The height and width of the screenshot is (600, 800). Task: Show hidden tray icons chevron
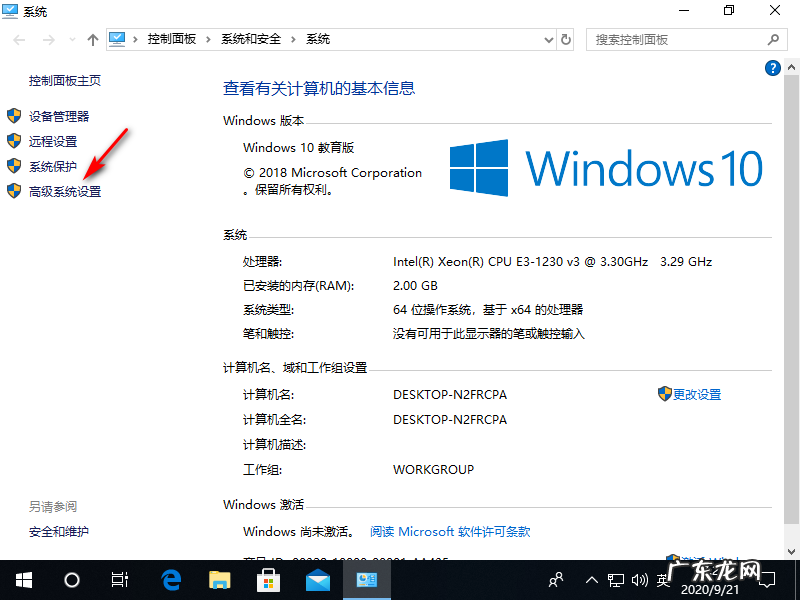click(591, 580)
